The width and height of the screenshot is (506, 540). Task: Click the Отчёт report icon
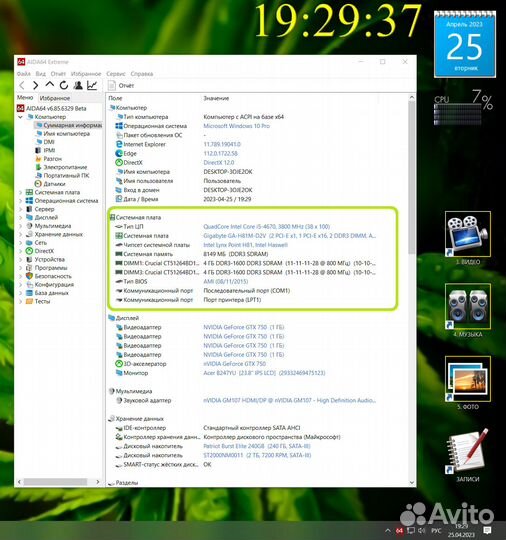tap(112, 85)
